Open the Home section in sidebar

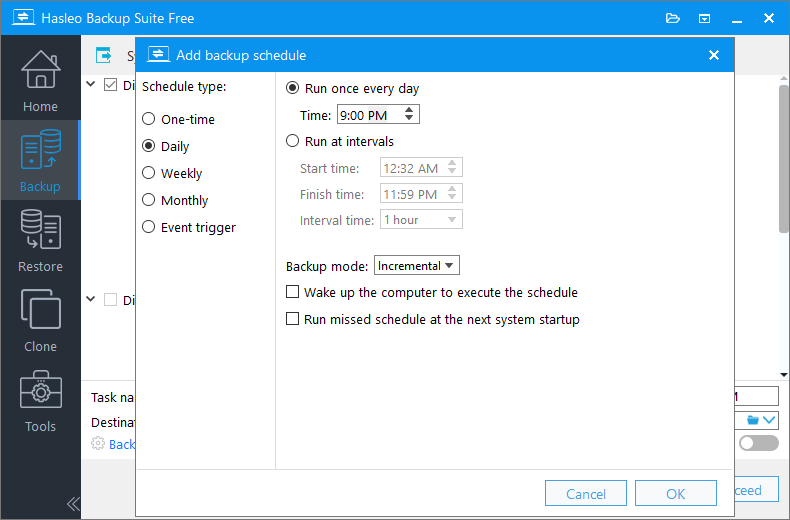[40, 81]
